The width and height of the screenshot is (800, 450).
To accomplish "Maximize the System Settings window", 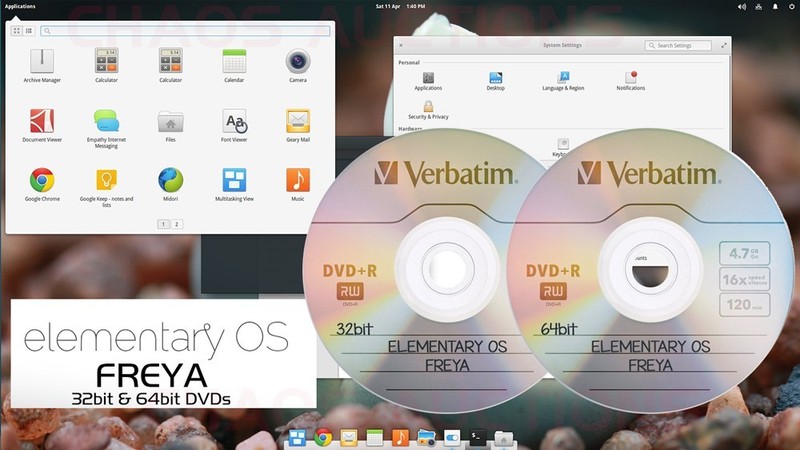I will coord(724,45).
